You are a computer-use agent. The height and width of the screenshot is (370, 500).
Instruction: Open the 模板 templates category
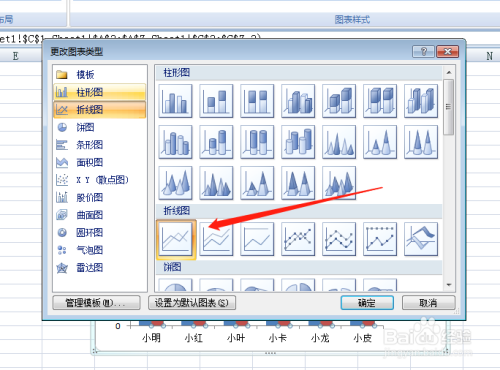[x=100, y=74]
